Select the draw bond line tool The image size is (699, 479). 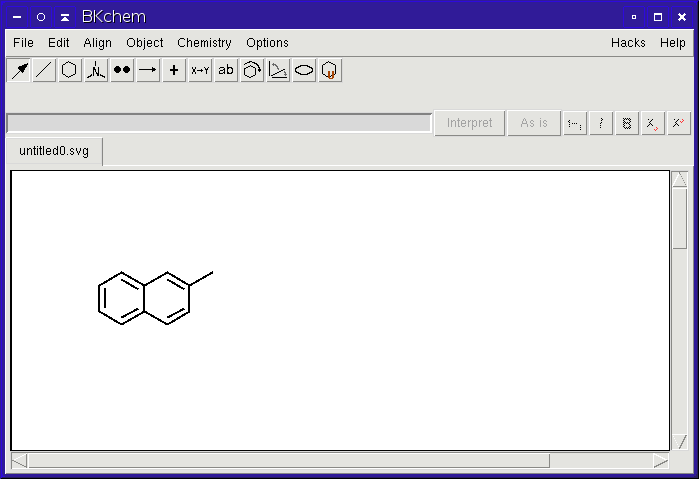44,70
